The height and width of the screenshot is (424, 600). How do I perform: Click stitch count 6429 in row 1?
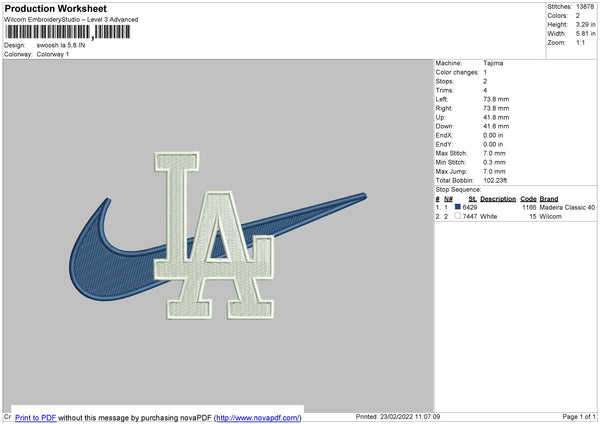pos(470,207)
